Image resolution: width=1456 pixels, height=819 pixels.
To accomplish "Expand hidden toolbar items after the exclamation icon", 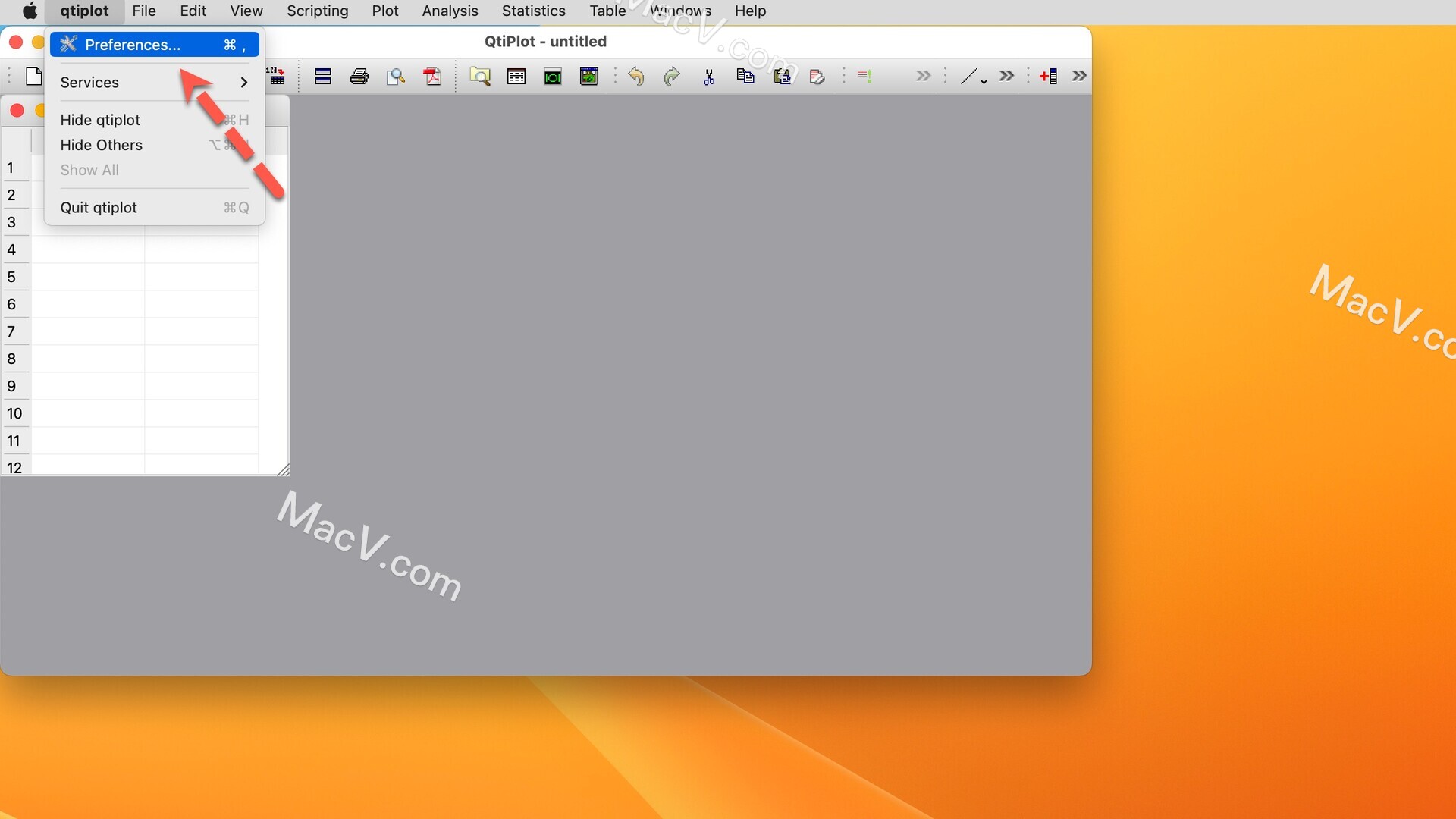I will point(923,76).
